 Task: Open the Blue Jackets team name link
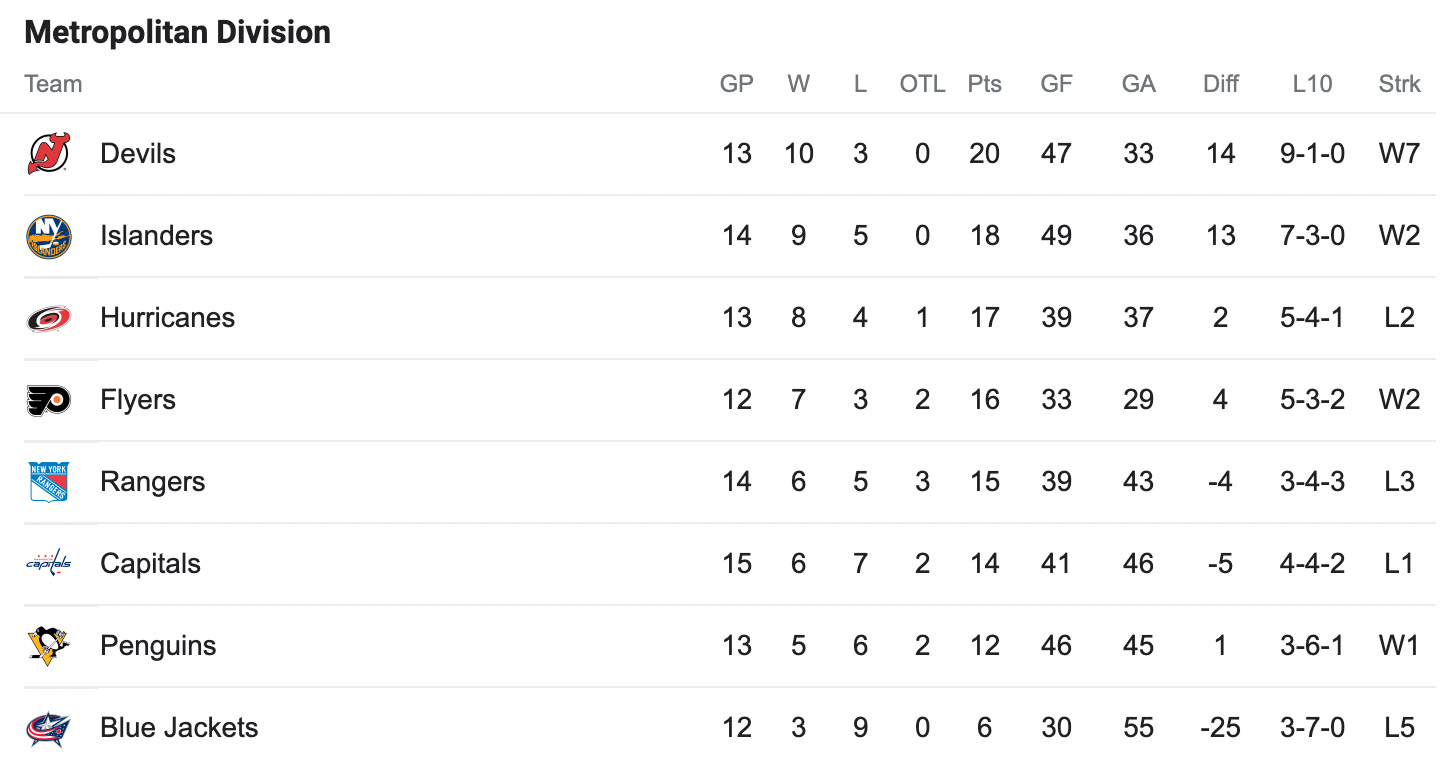point(179,728)
